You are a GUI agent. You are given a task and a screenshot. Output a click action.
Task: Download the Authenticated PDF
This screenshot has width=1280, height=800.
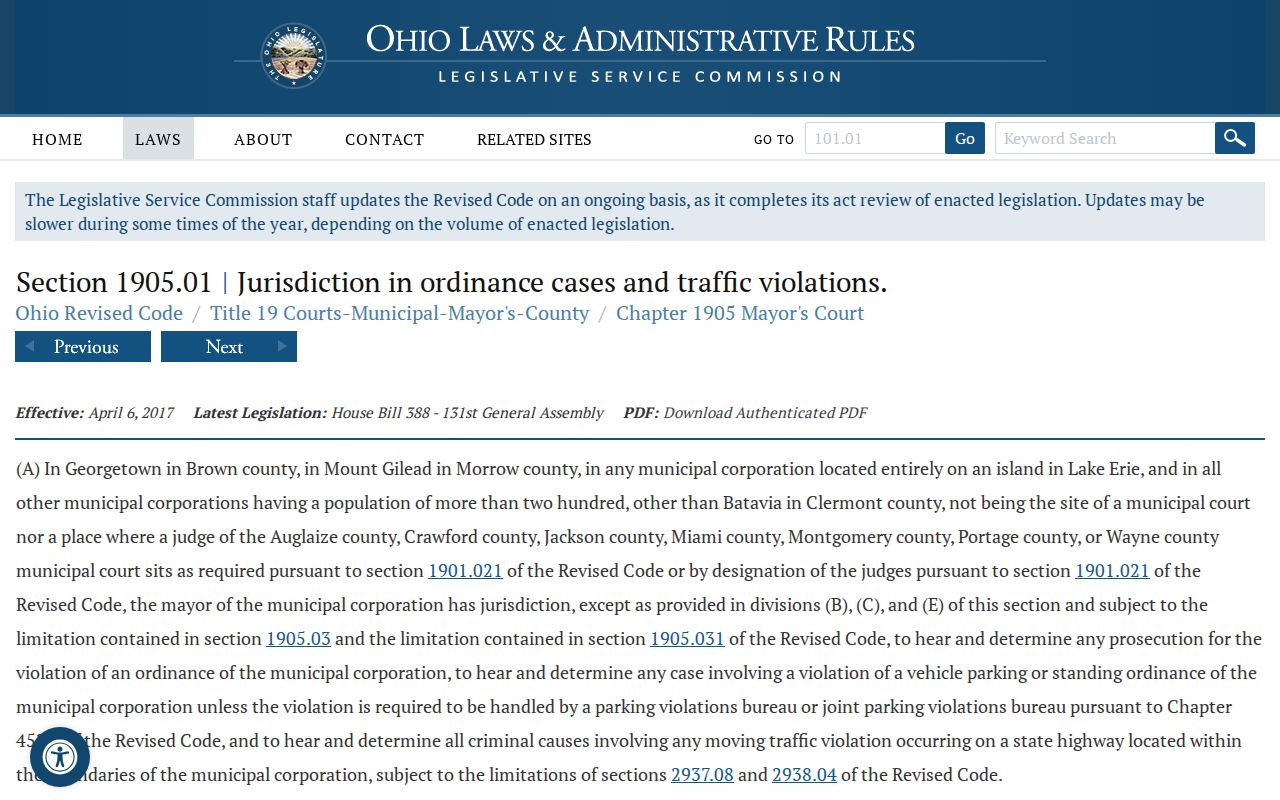(x=765, y=412)
